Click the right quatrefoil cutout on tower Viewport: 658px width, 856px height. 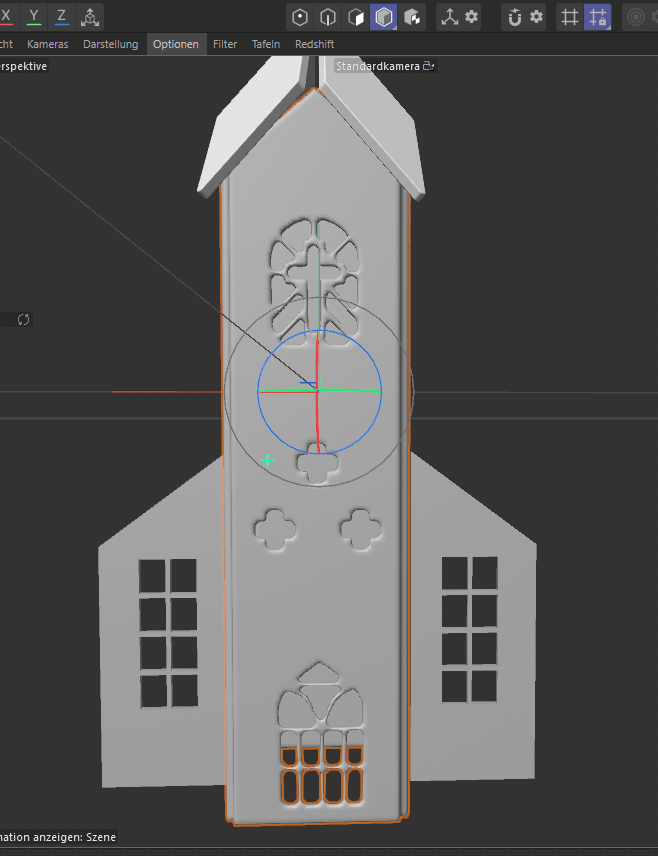360,530
